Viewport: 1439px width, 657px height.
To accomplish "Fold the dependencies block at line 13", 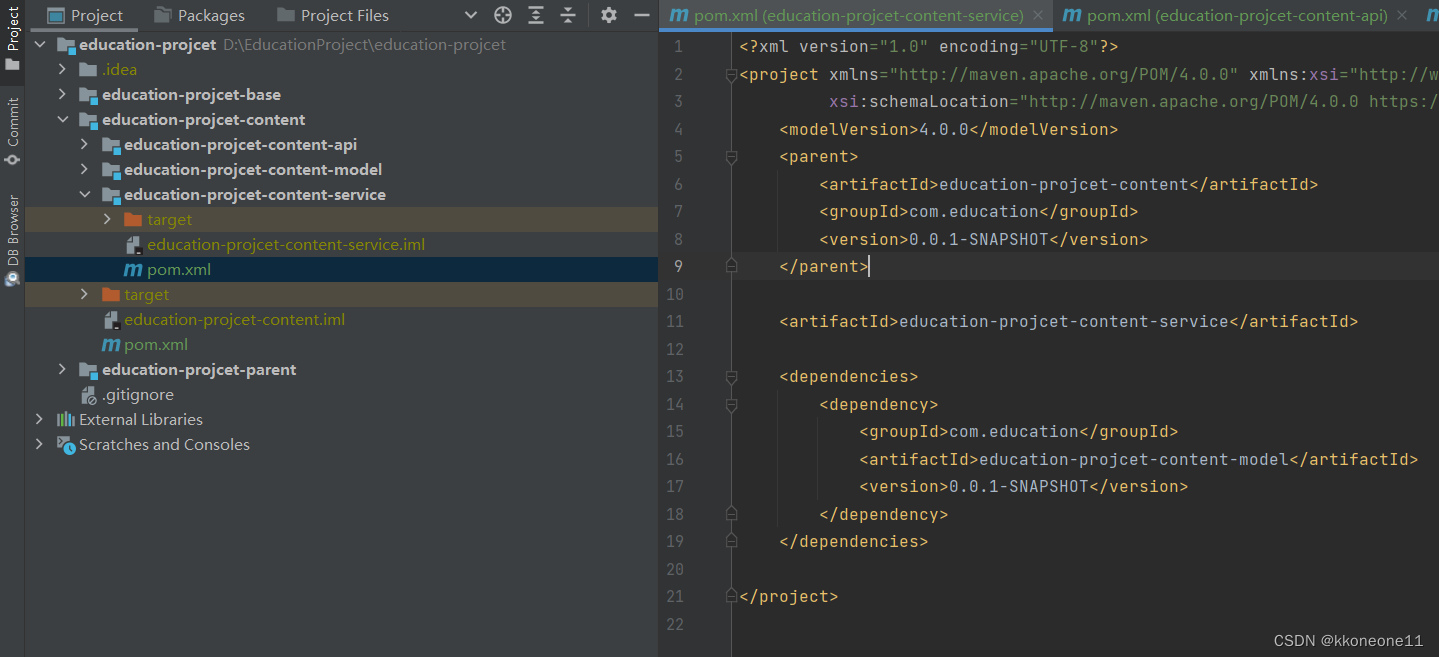I will (731, 377).
